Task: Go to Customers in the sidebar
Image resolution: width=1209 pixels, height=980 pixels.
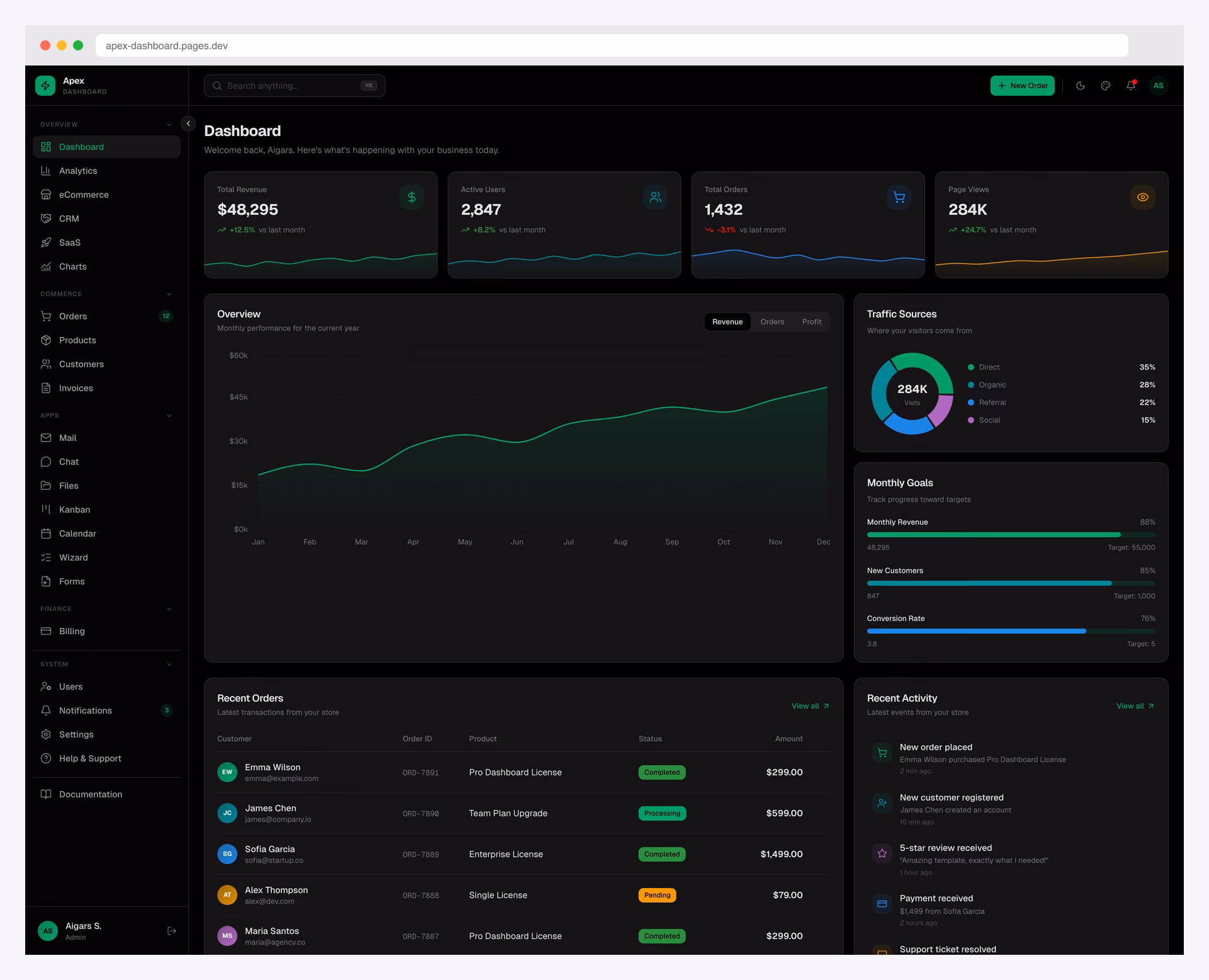Action: 106,364
